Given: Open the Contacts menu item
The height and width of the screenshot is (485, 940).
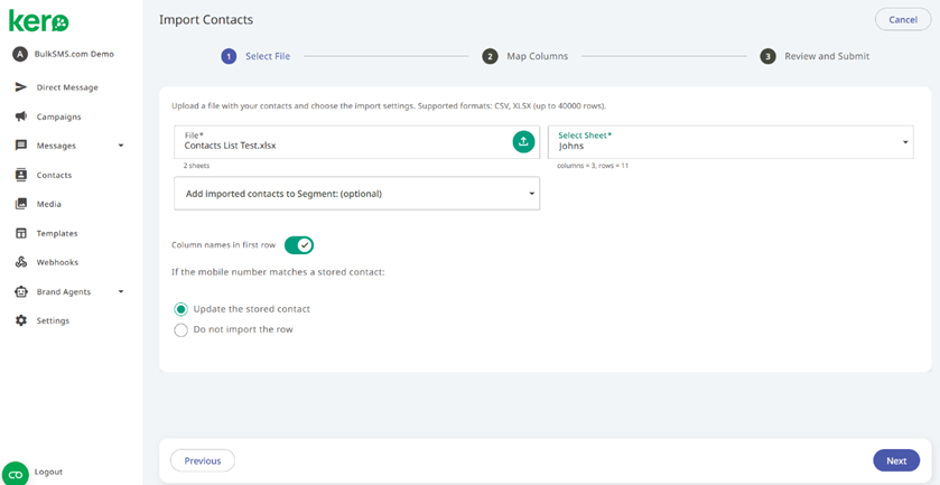Looking at the screenshot, I should (x=54, y=175).
